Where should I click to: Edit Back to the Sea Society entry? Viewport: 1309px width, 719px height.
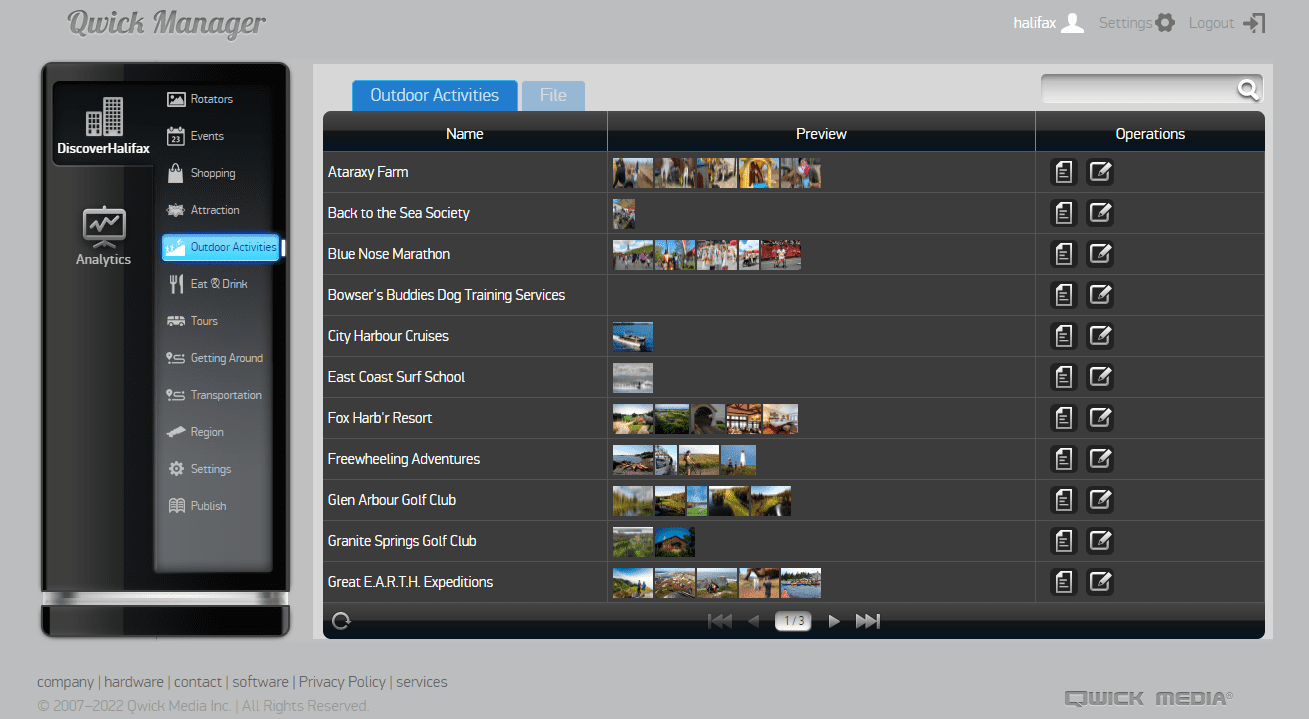pos(1100,213)
